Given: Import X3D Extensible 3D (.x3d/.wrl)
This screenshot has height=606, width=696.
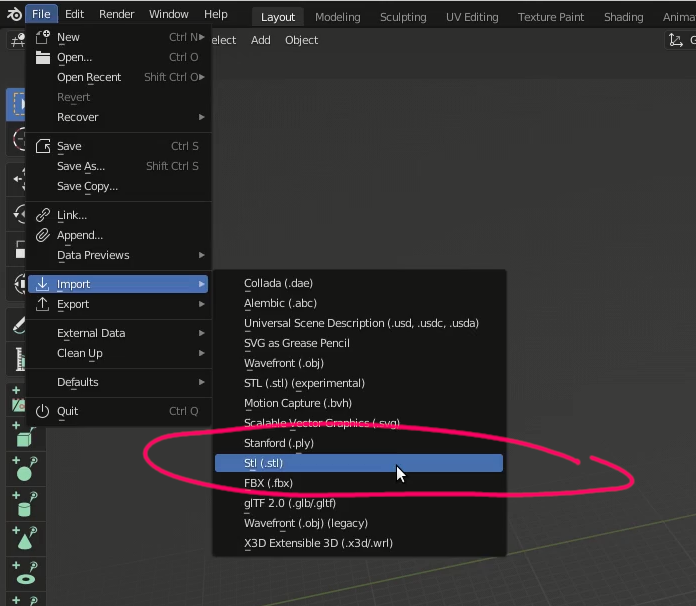Looking at the screenshot, I should coord(359,543).
